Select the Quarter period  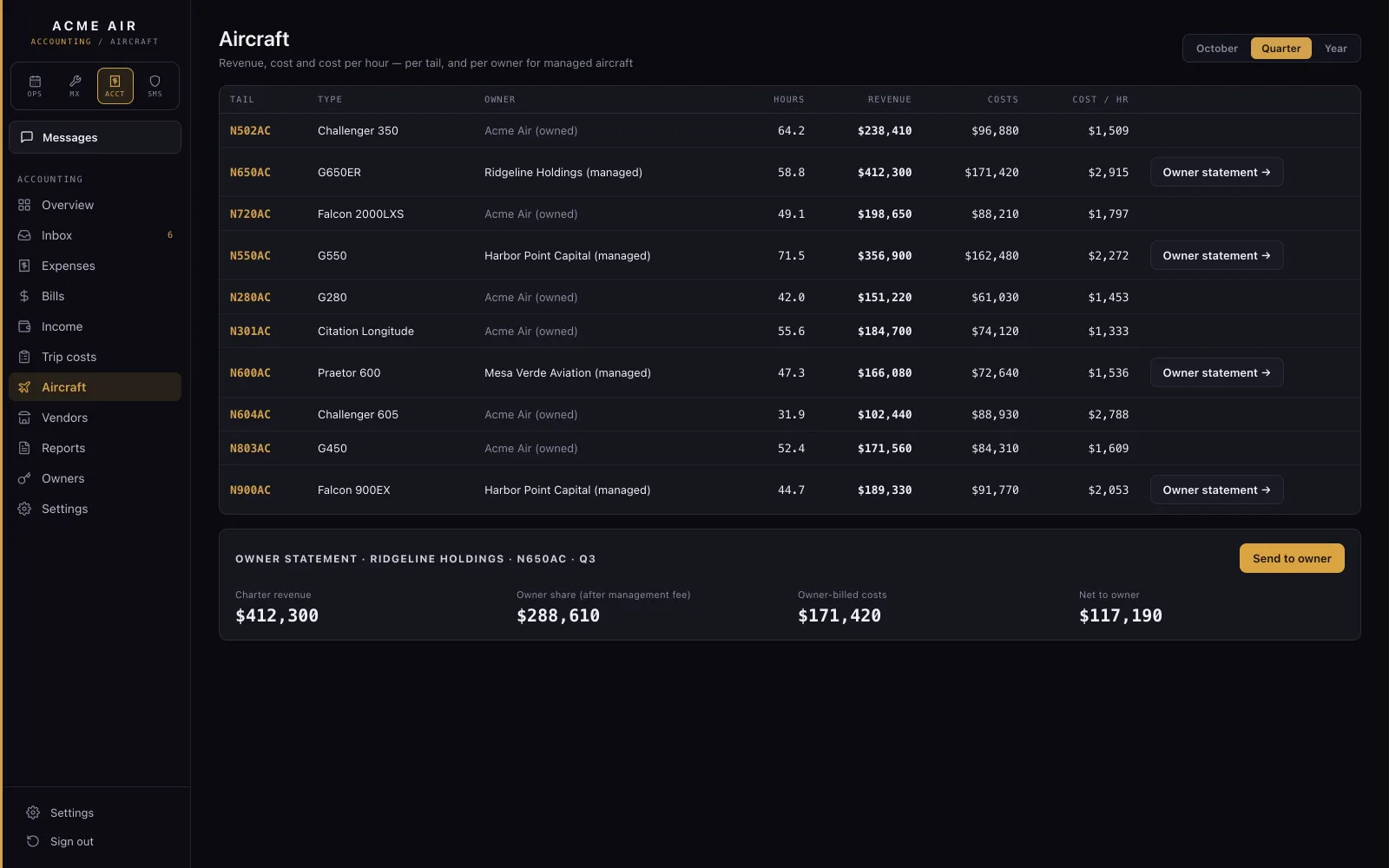[1280, 49]
